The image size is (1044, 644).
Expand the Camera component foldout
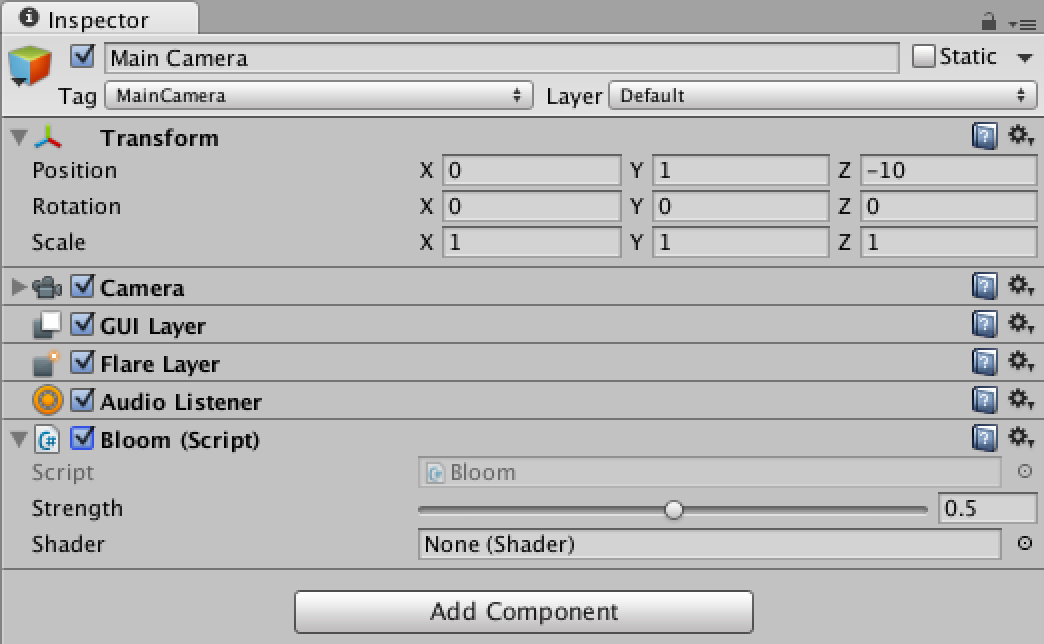click(18, 288)
